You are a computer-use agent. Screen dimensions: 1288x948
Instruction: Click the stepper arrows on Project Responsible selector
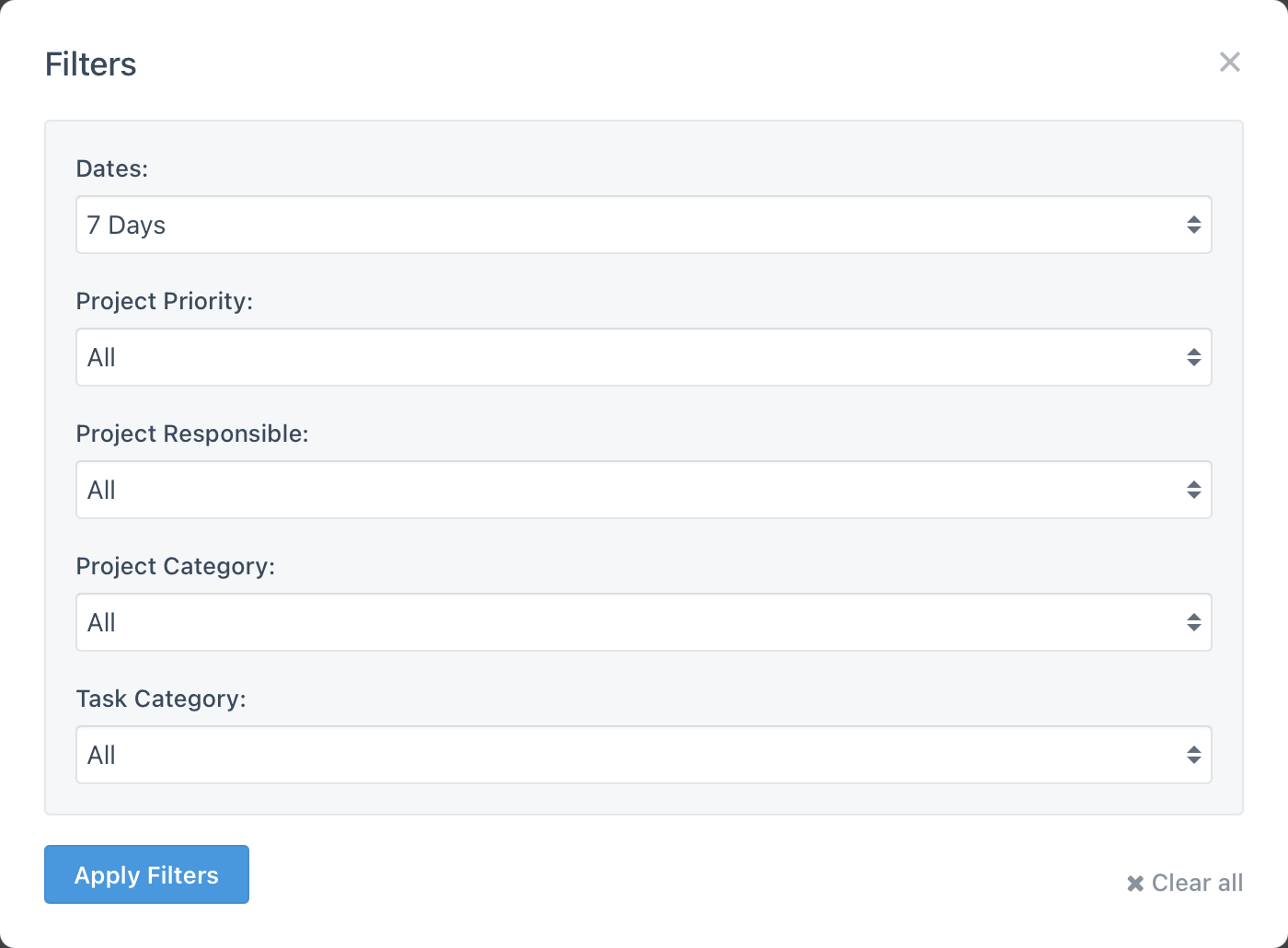(x=1193, y=490)
